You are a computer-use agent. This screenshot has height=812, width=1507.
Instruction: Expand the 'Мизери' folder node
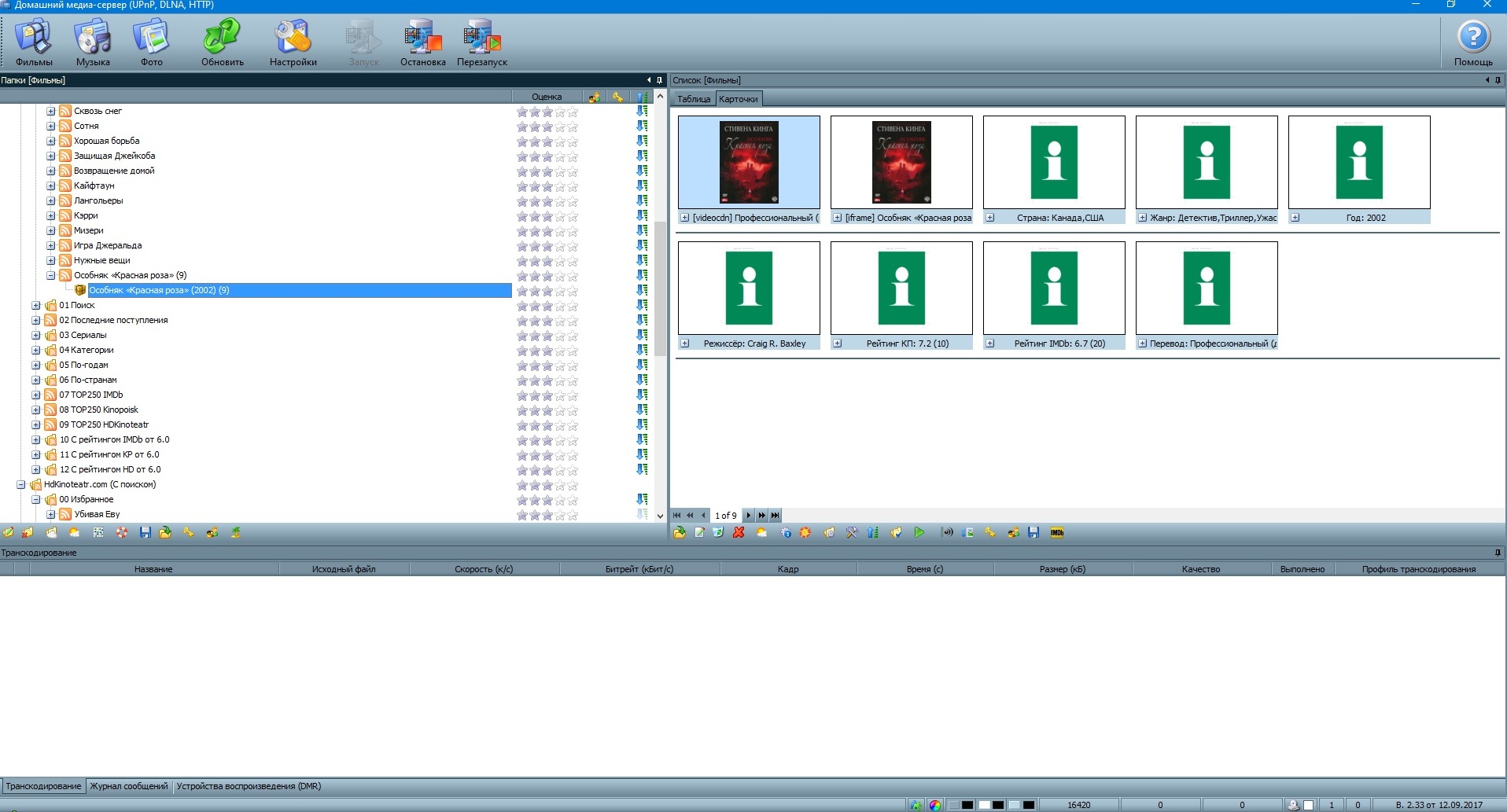pos(51,230)
